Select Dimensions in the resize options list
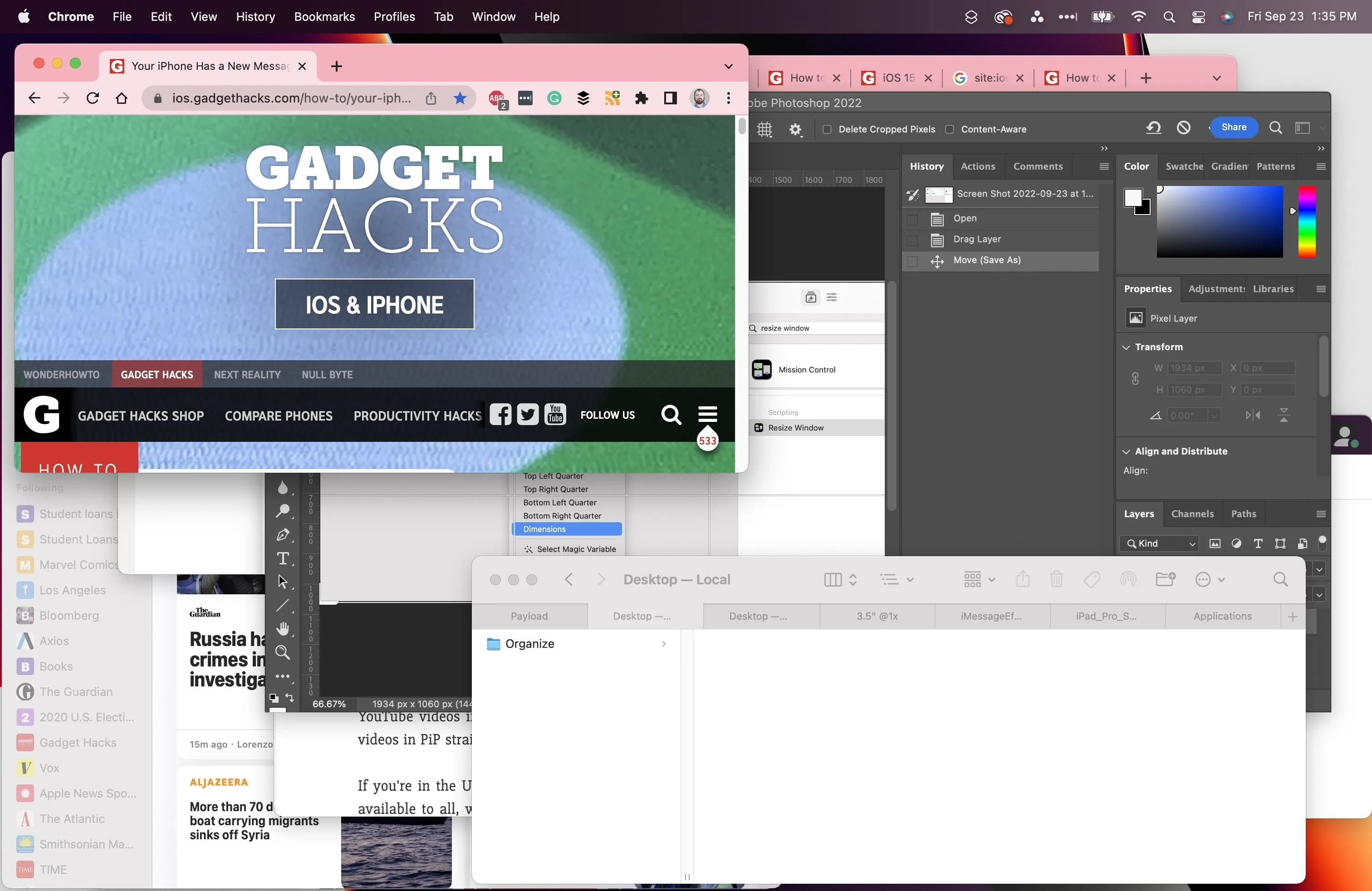The height and width of the screenshot is (891, 1372). point(567,529)
